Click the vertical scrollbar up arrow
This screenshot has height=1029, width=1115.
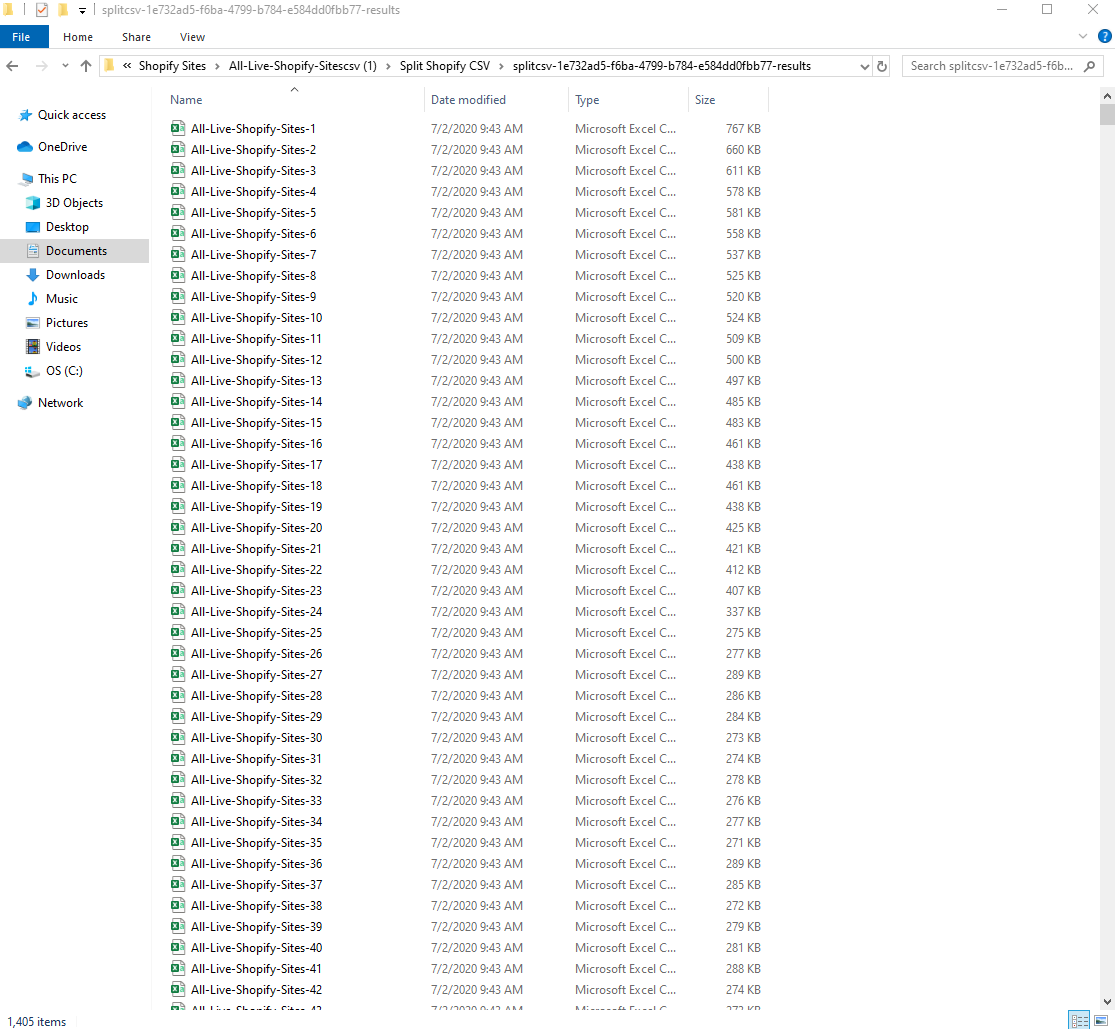(1107, 95)
